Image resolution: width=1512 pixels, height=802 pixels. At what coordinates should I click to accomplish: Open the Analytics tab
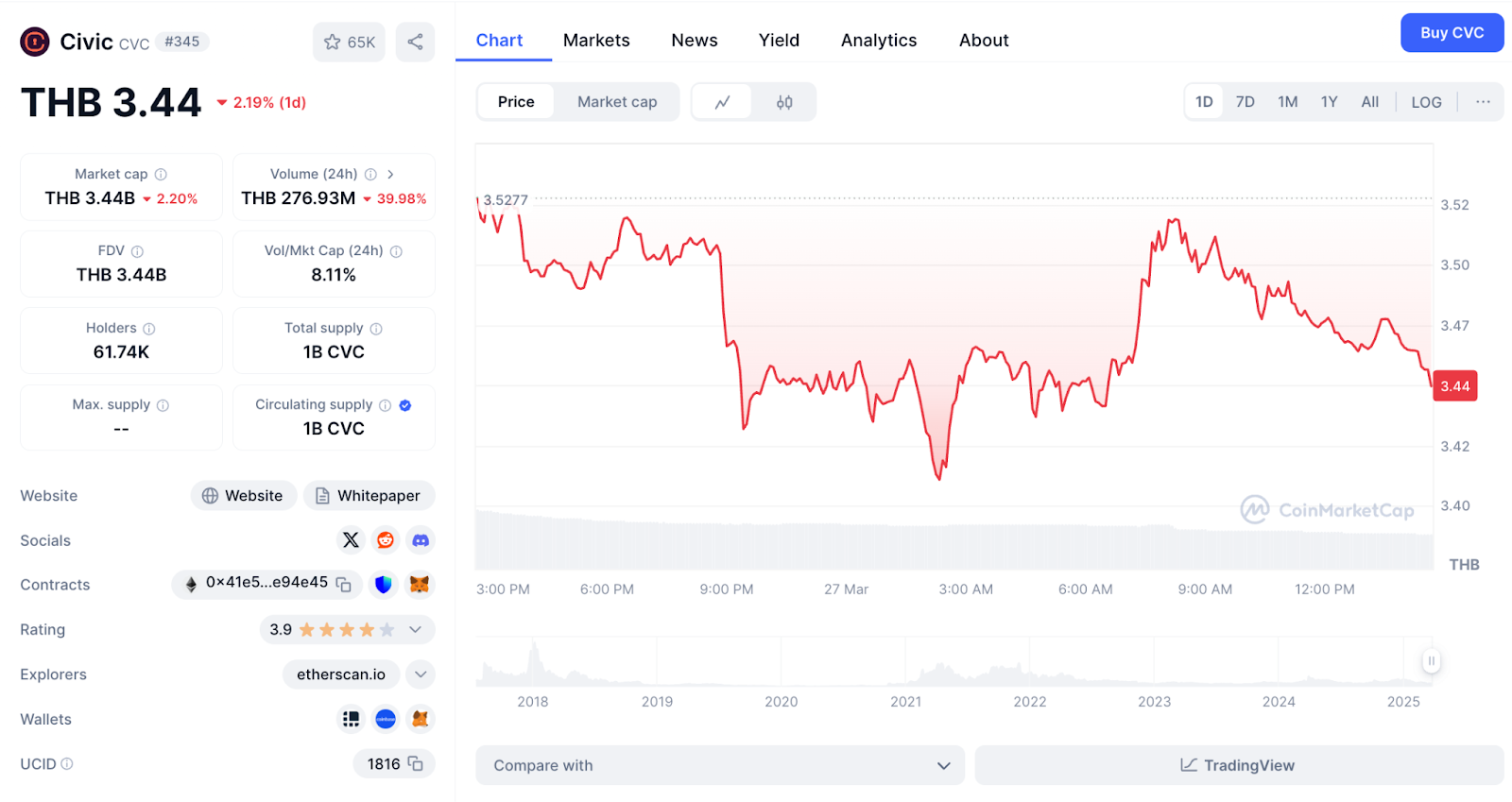[x=879, y=41]
